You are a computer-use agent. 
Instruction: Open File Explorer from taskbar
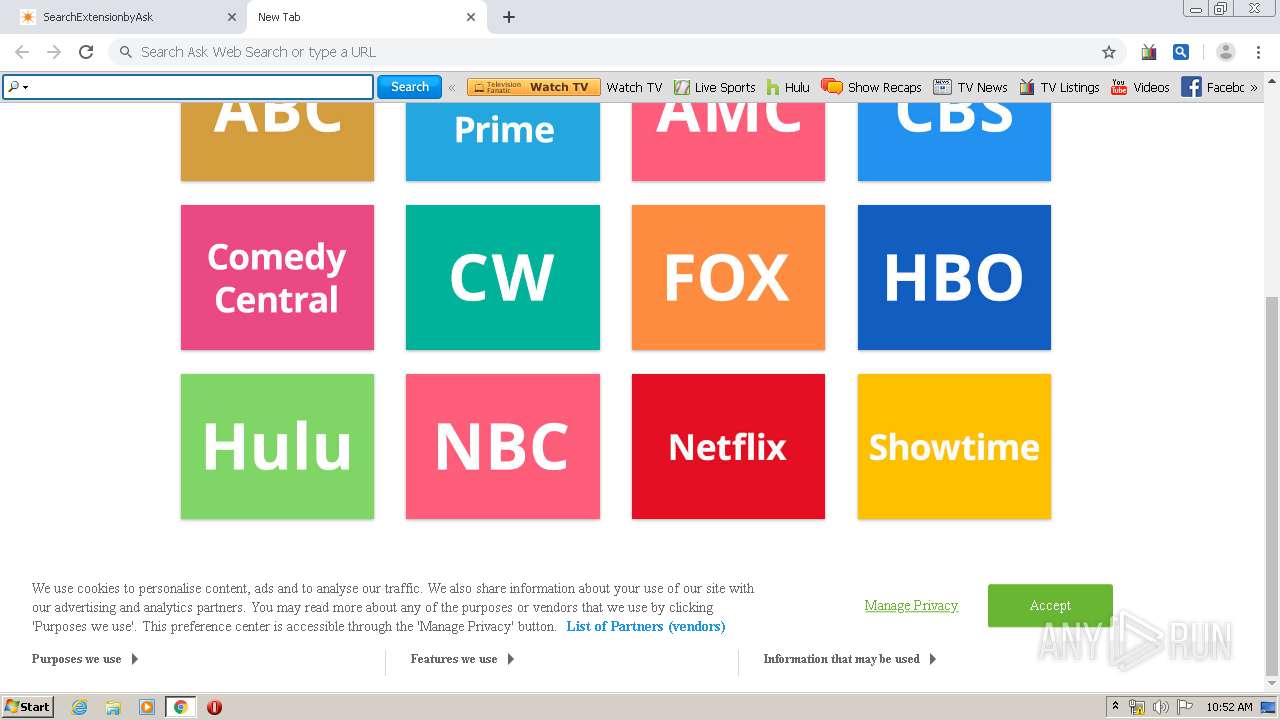point(113,706)
